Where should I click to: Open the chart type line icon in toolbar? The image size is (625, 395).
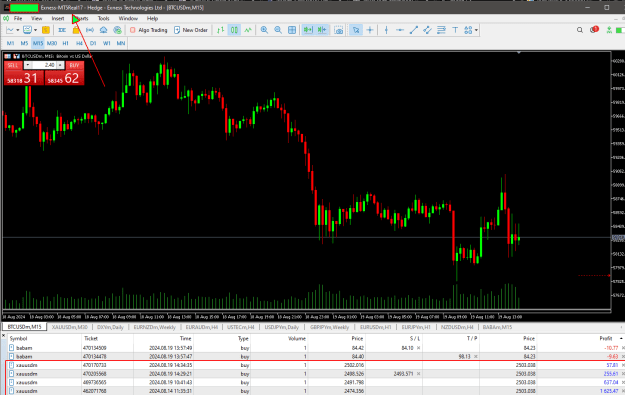[10, 30]
